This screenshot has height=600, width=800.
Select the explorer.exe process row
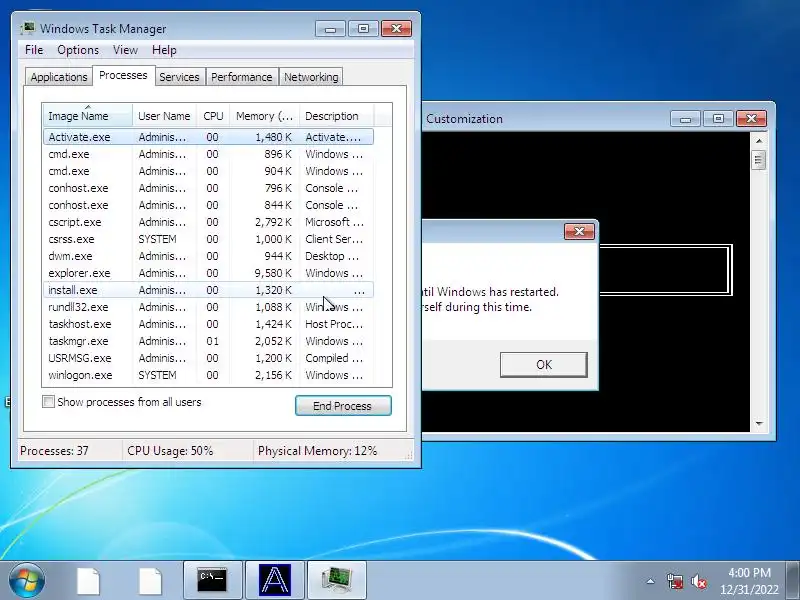209,273
